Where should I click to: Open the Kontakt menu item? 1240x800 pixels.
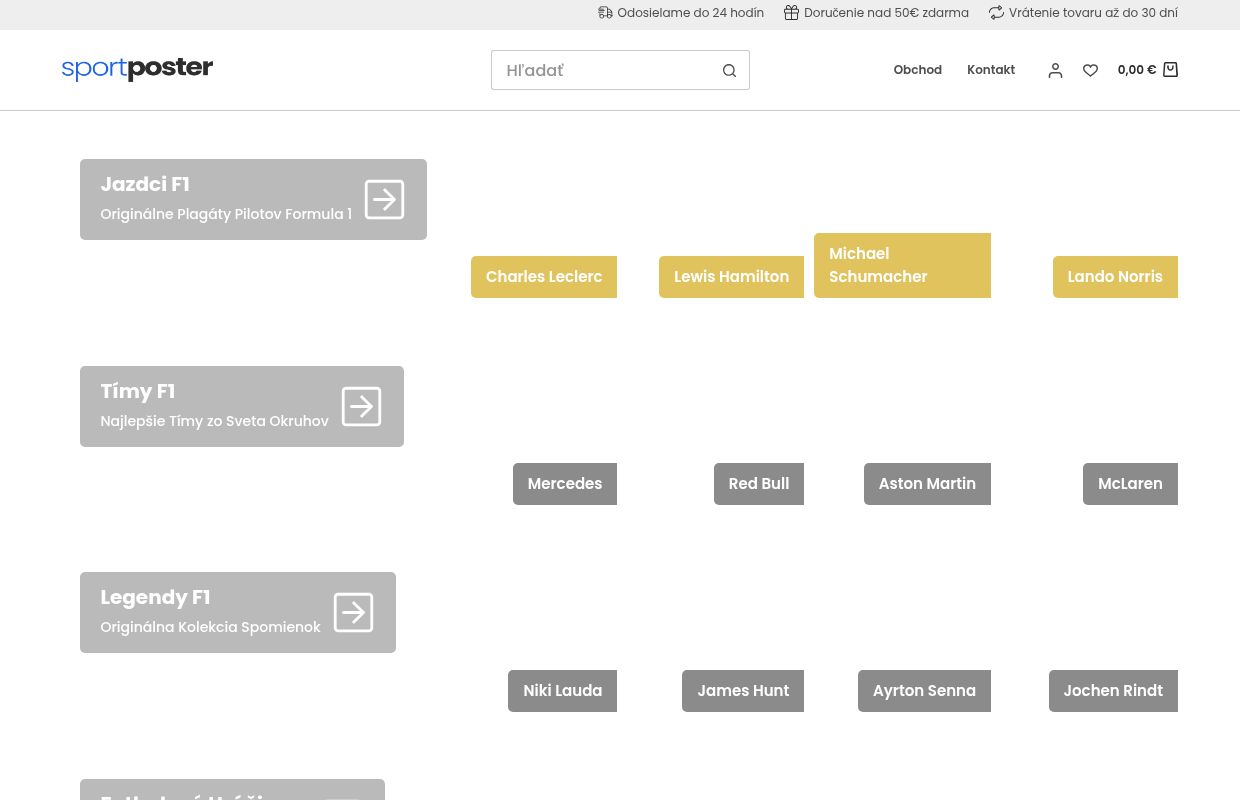(x=990, y=69)
